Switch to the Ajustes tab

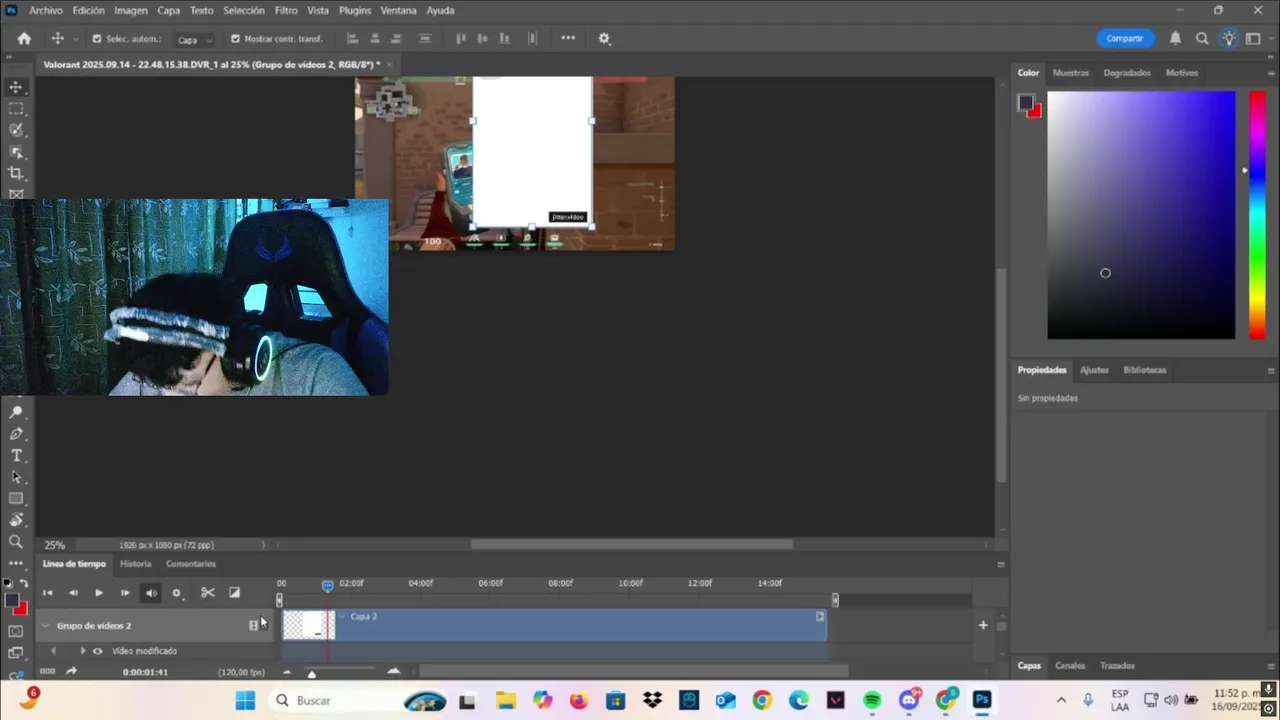(x=1094, y=370)
